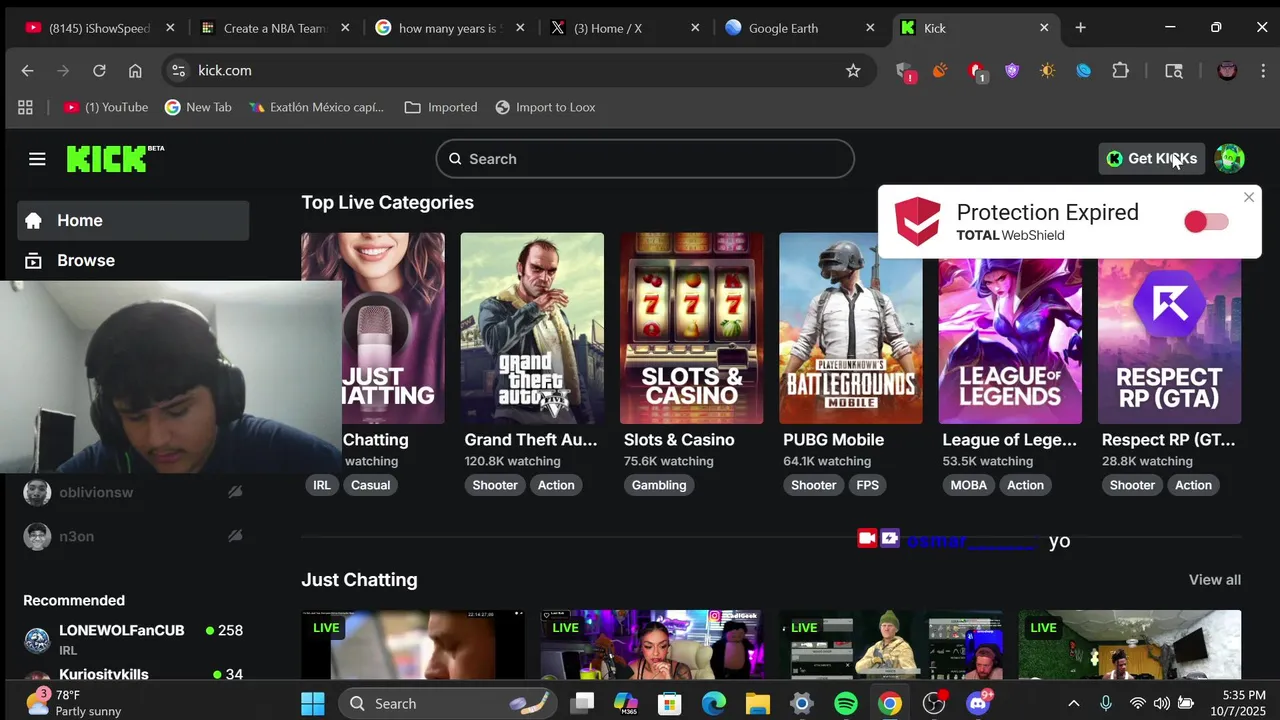View site information icon beside kick.com
The image size is (1280, 720).
(x=178, y=70)
